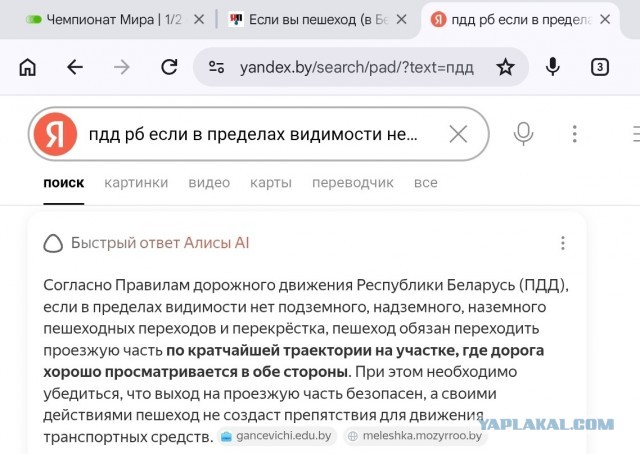Bookmark this page with star icon
640x454 pixels.
click(505, 67)
